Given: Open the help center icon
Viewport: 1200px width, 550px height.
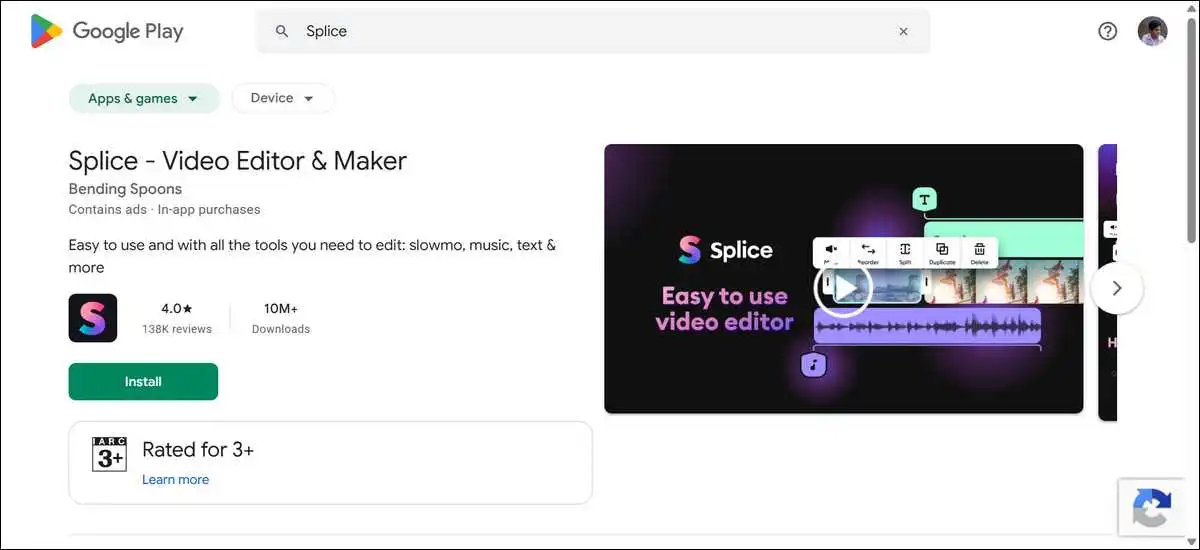Looking at the screenshot, I should (1107, 31).
